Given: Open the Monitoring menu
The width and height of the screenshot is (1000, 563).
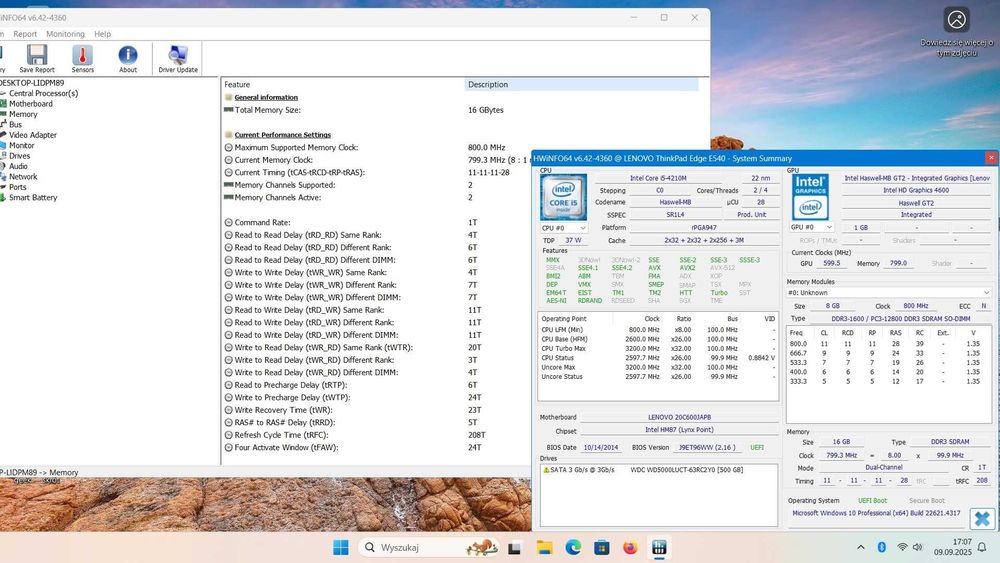Looking at the screenshot, I should click(66, 34).
